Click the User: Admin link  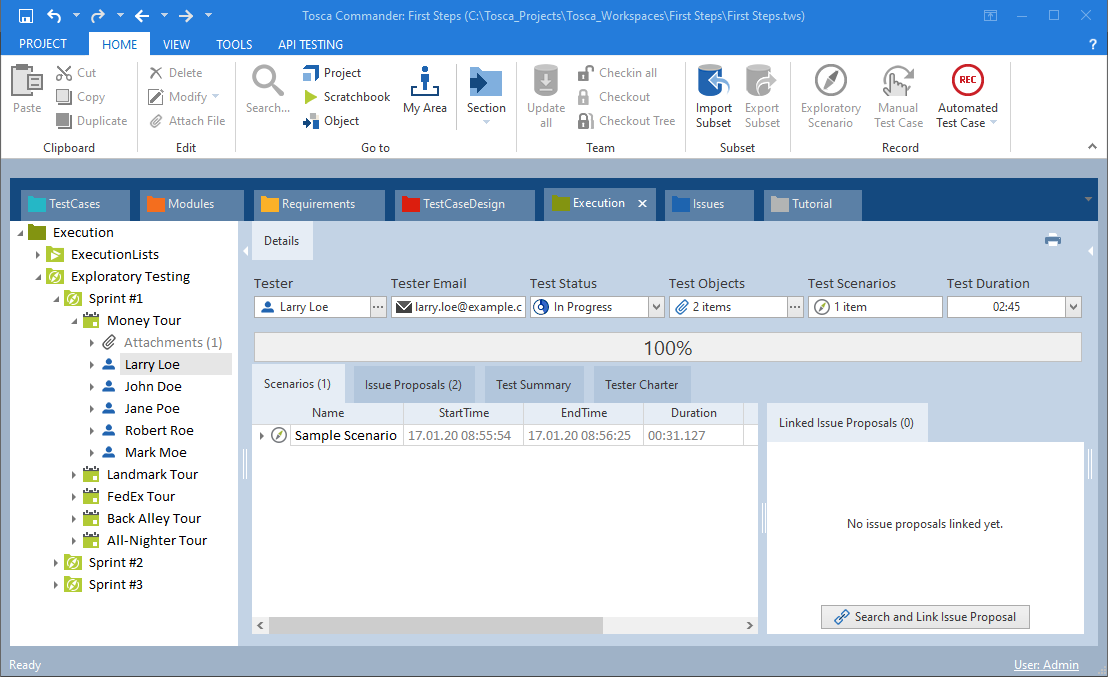[1046, 665]
